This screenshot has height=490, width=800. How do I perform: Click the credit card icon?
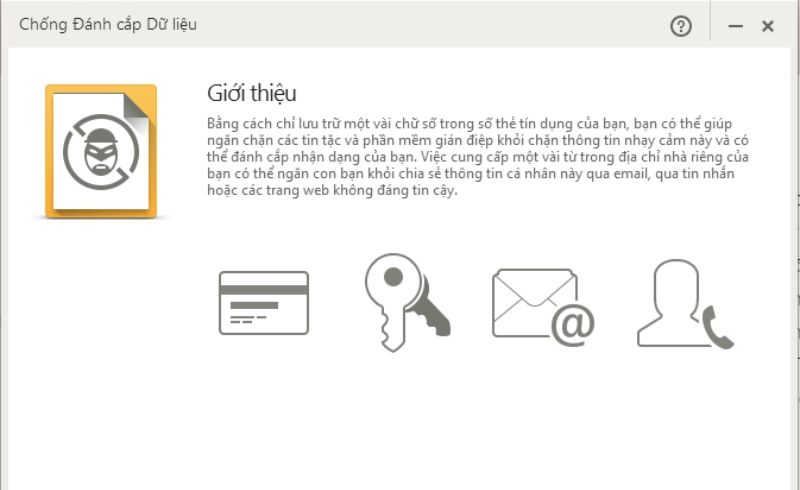pyautogui.click(x=264, y=303)
